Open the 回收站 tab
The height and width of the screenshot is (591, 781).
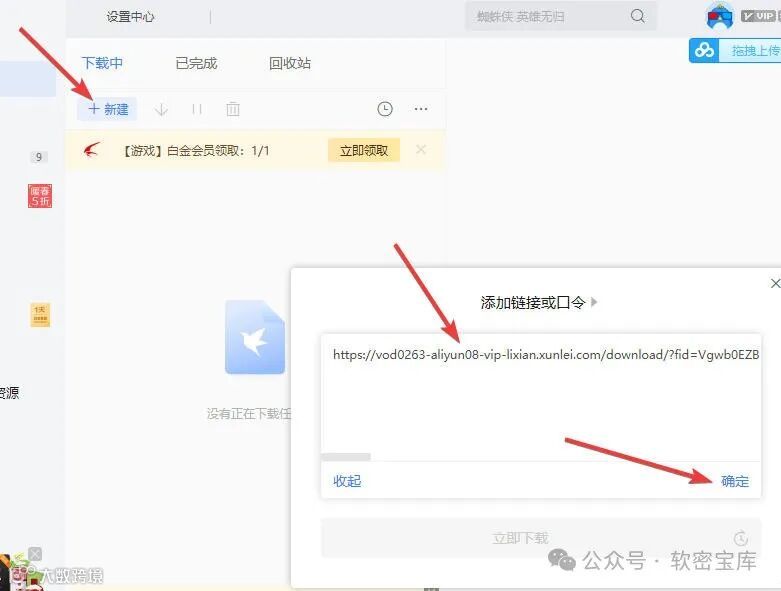290,63
